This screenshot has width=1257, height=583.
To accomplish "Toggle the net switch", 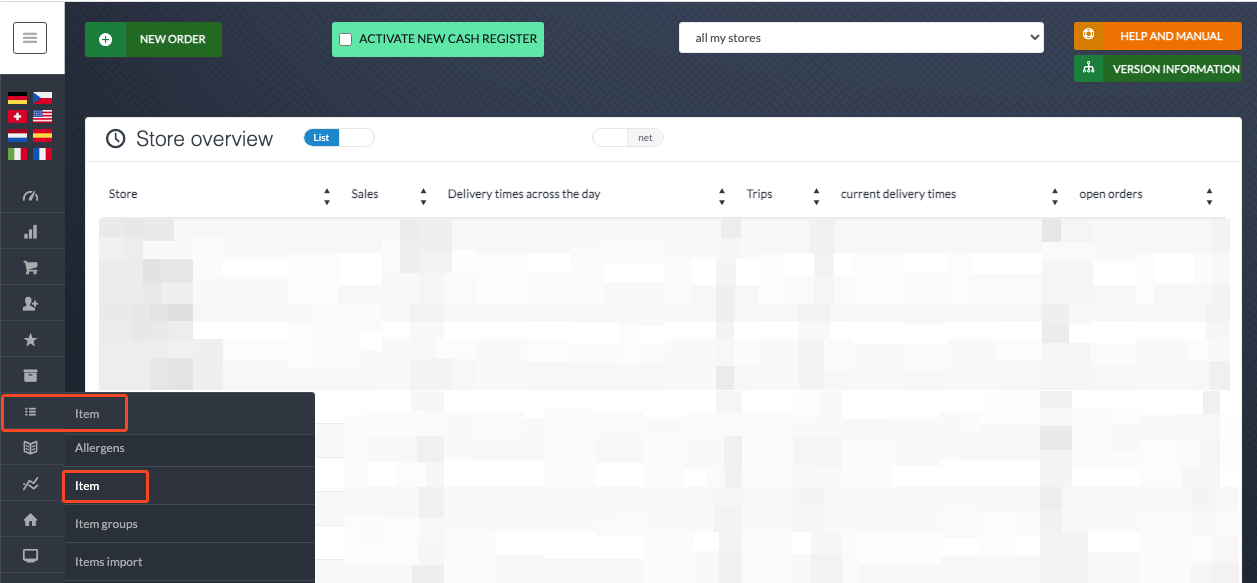I will 628,138.
